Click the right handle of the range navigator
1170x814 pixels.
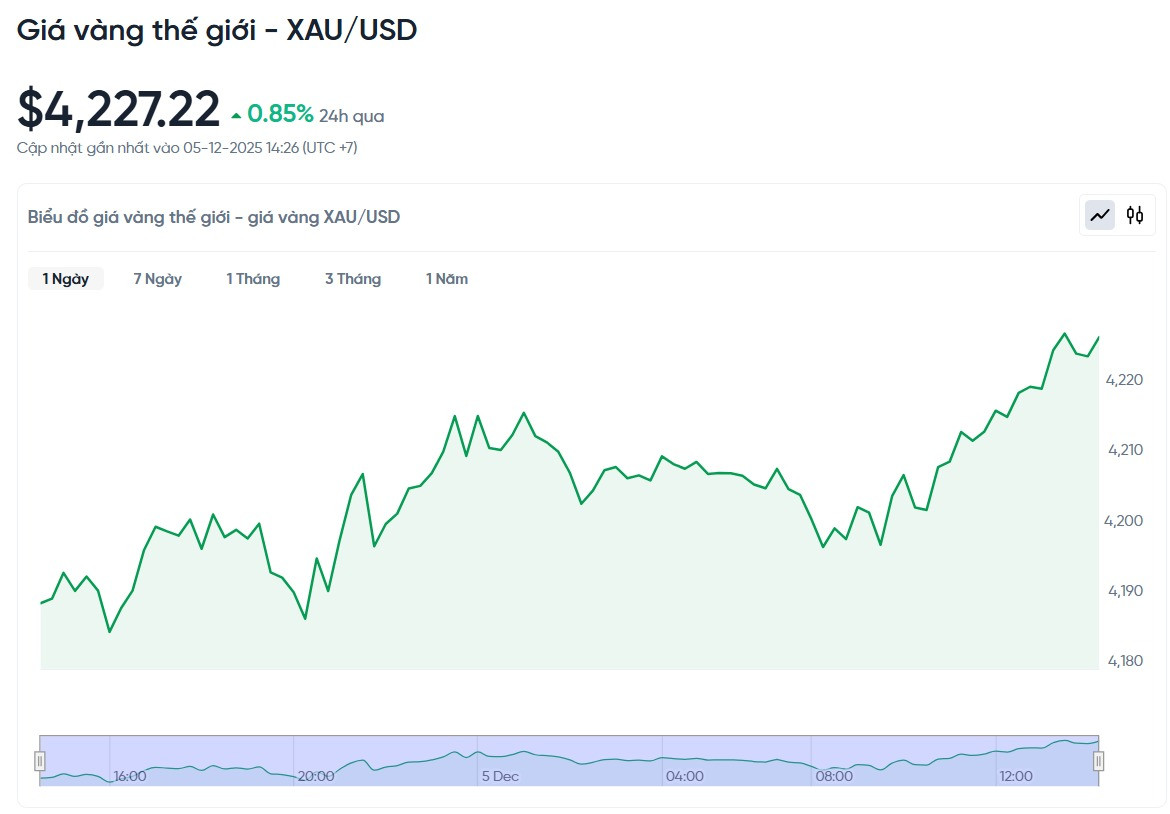[x=1098, y=761]
